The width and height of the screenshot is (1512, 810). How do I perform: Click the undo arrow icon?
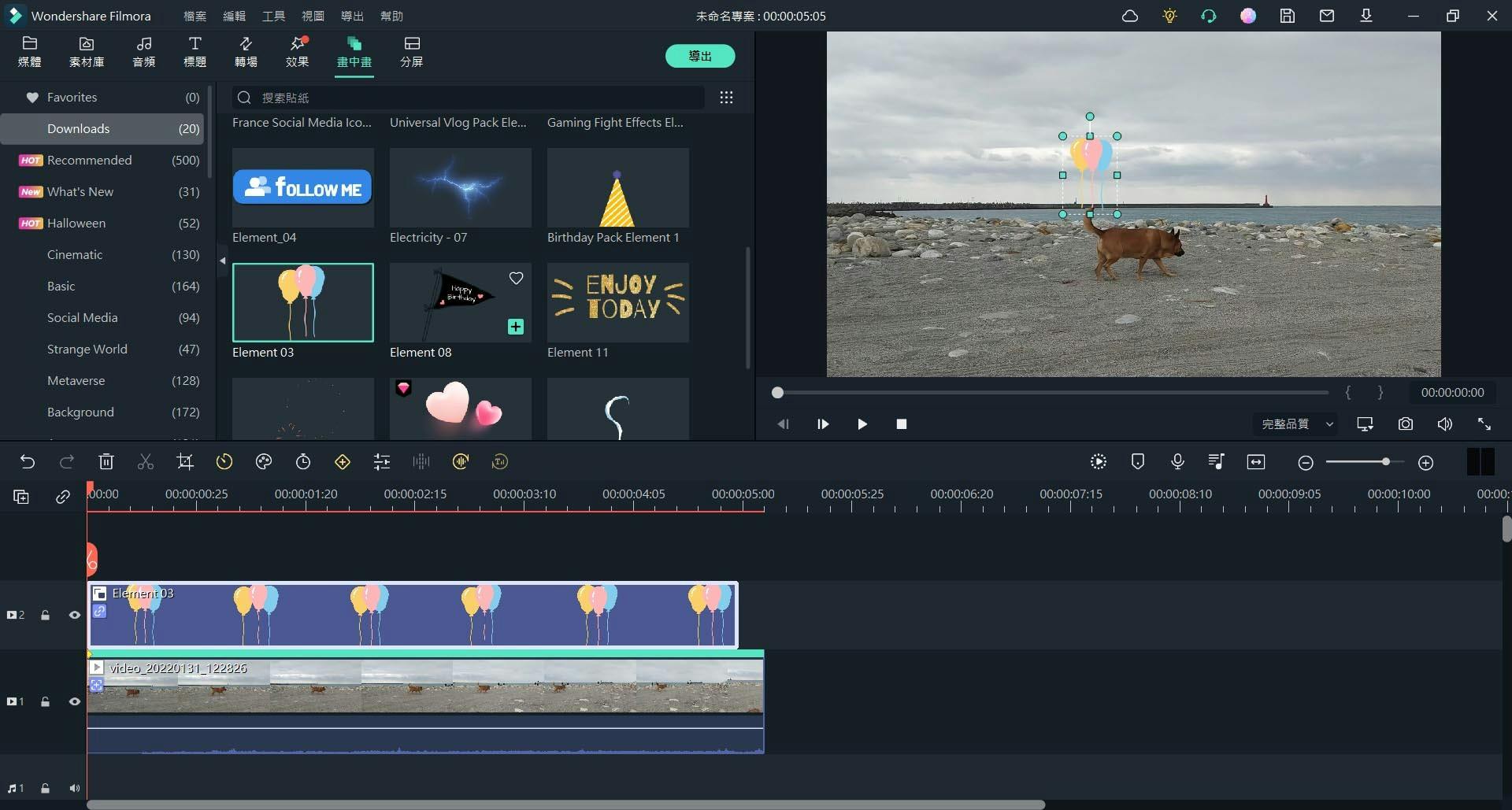[x=28, y=462]
